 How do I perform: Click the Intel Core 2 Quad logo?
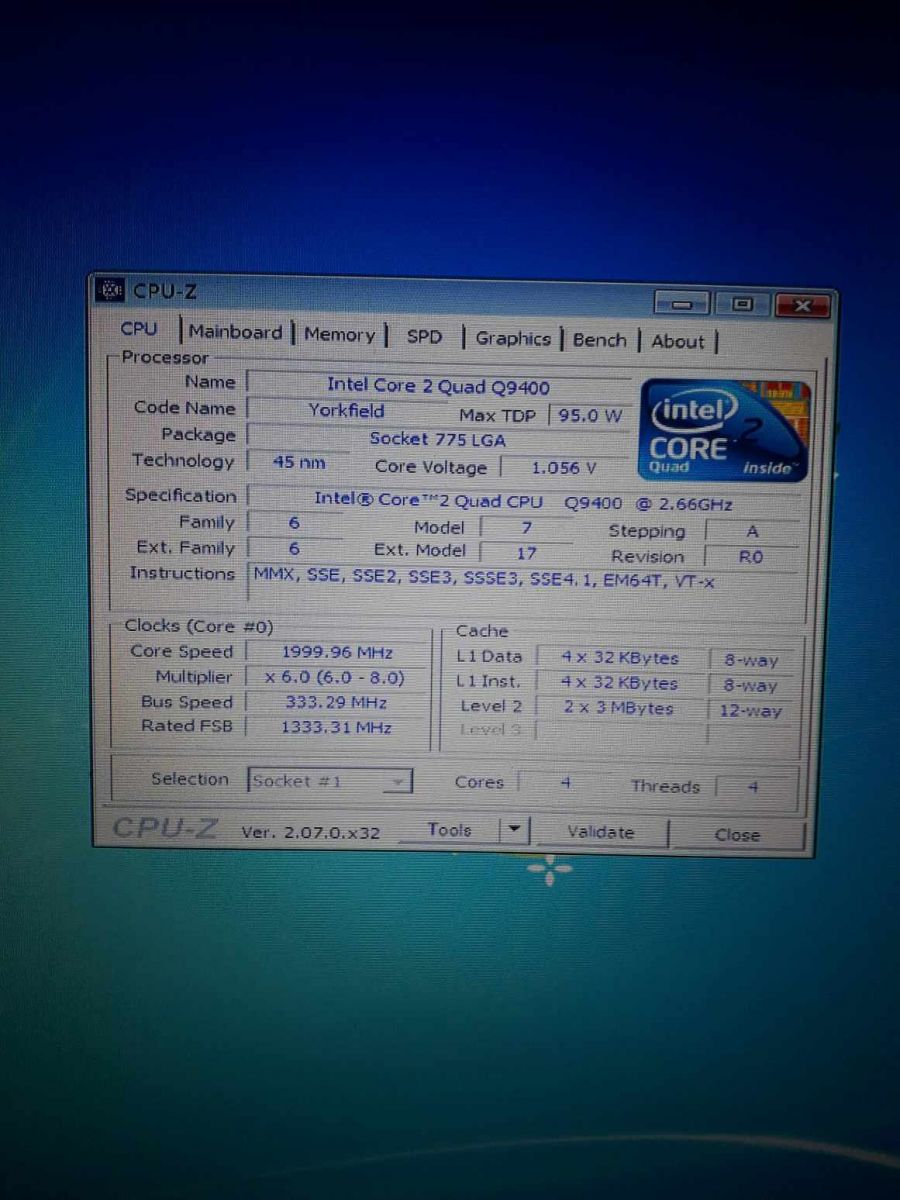724,431
